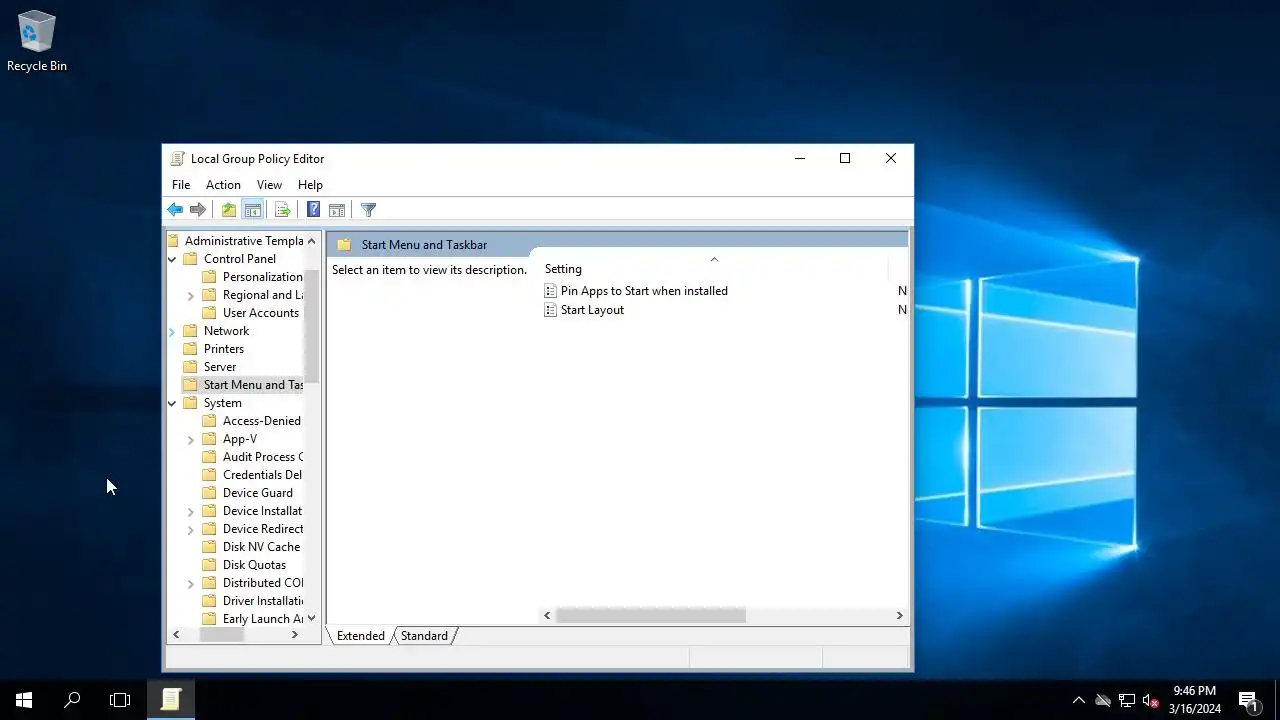This screenshot has height=720, width=1280.
Task: Expand the Device Installation node
Action: [x=191, y=511]
